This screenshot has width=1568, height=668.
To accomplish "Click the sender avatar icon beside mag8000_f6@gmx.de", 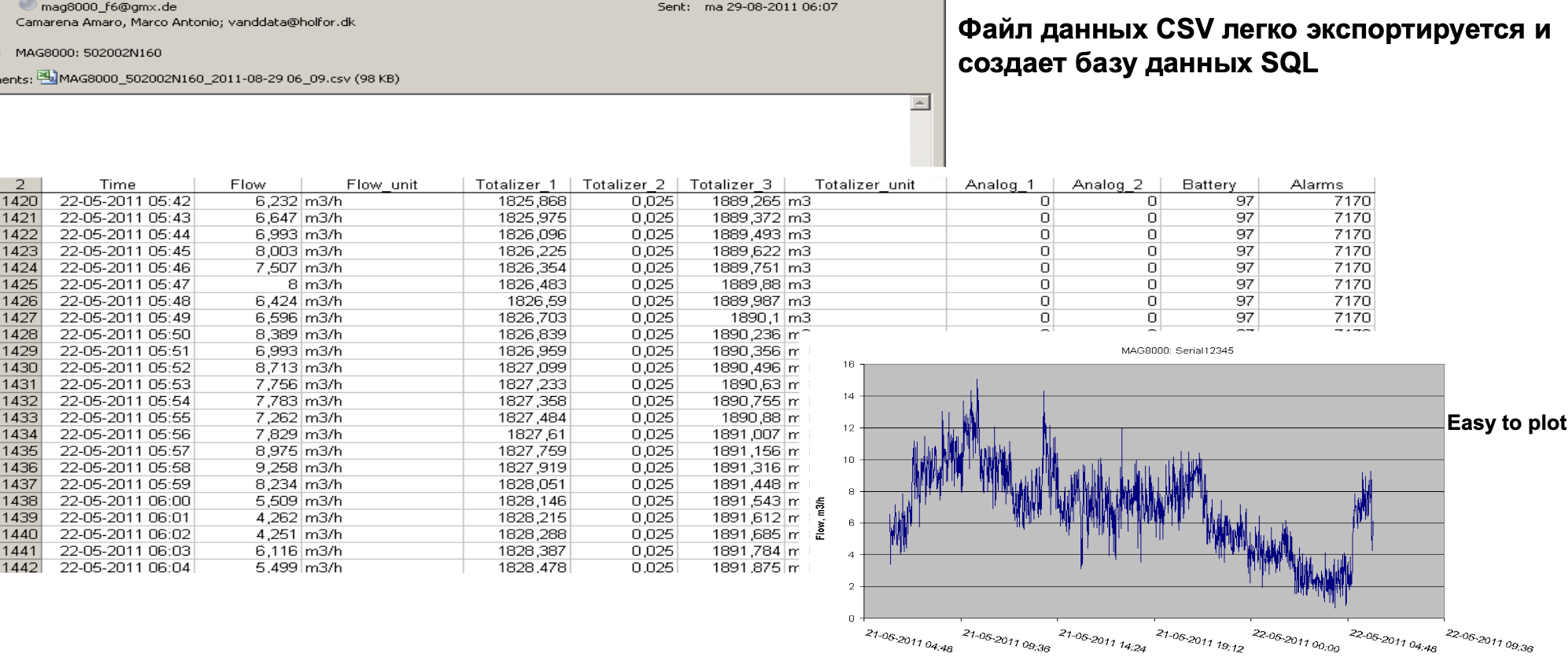I will 28,6.
